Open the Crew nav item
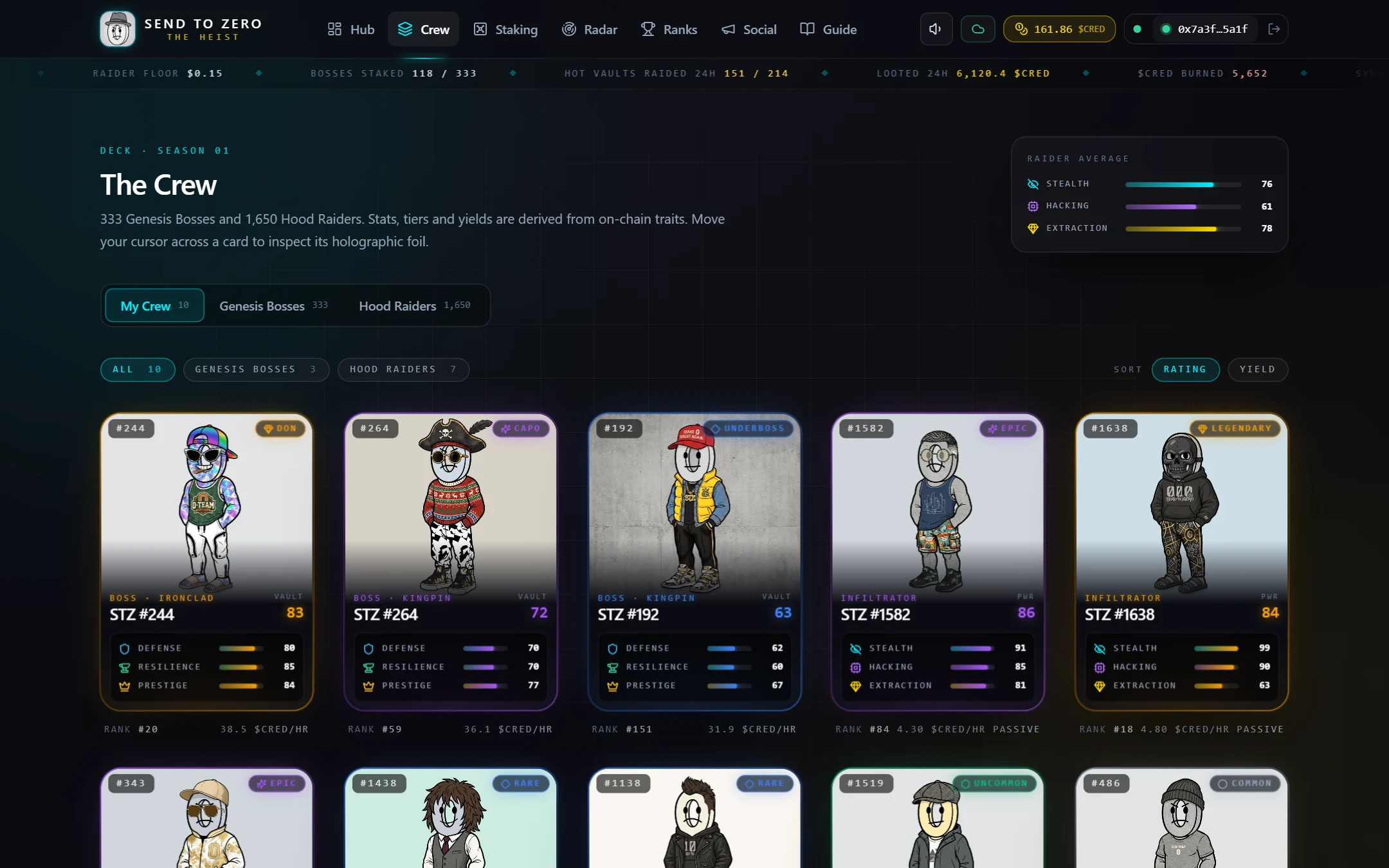The image size is (1389, 868). [423, 29]
